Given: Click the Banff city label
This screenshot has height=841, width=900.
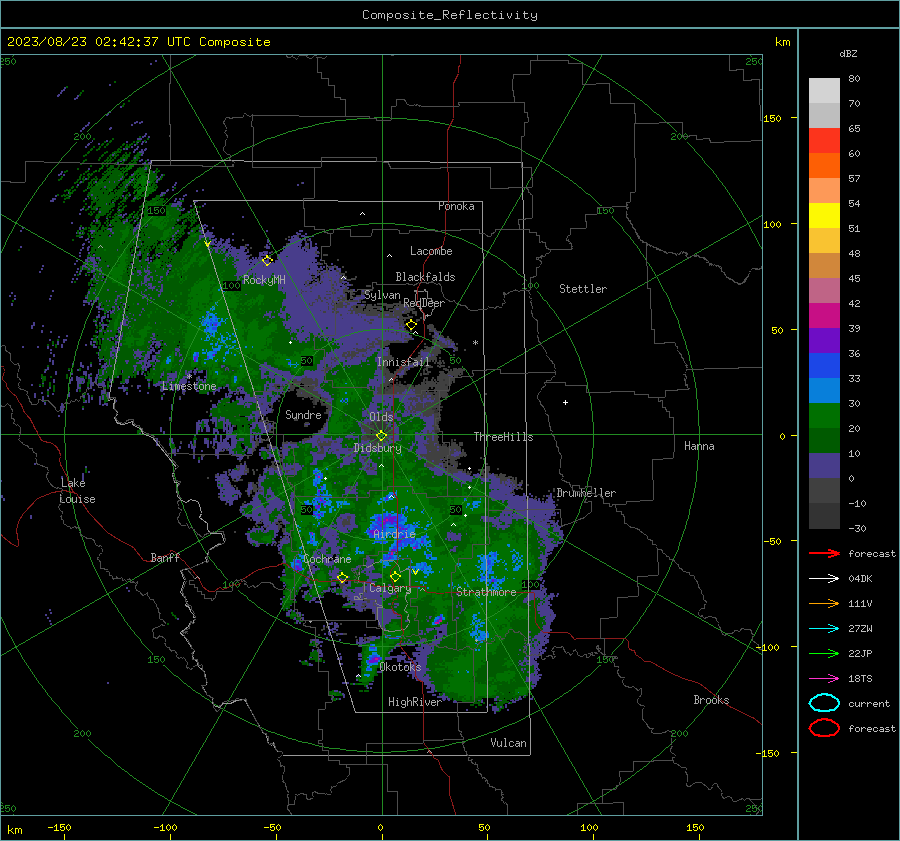Looking at the screenshot, I should coord(165,558).
